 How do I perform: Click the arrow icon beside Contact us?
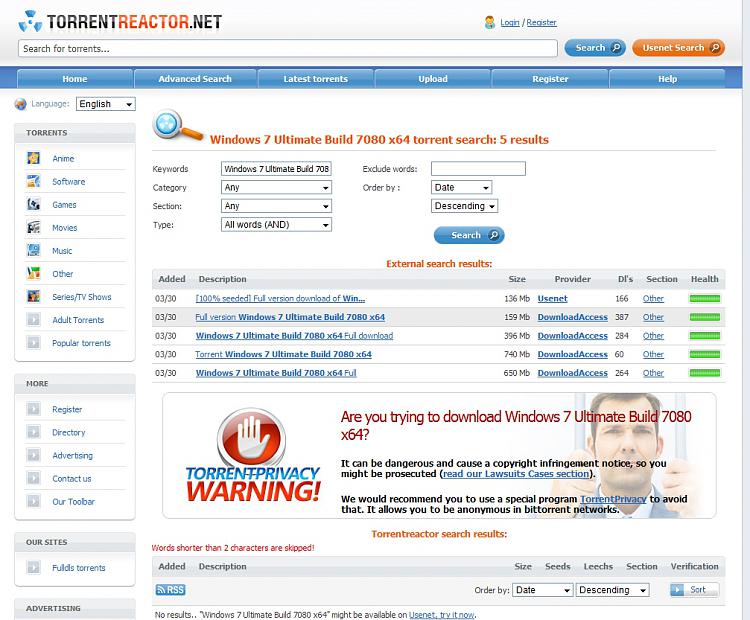pyautogui.click(x=33, y=478)
